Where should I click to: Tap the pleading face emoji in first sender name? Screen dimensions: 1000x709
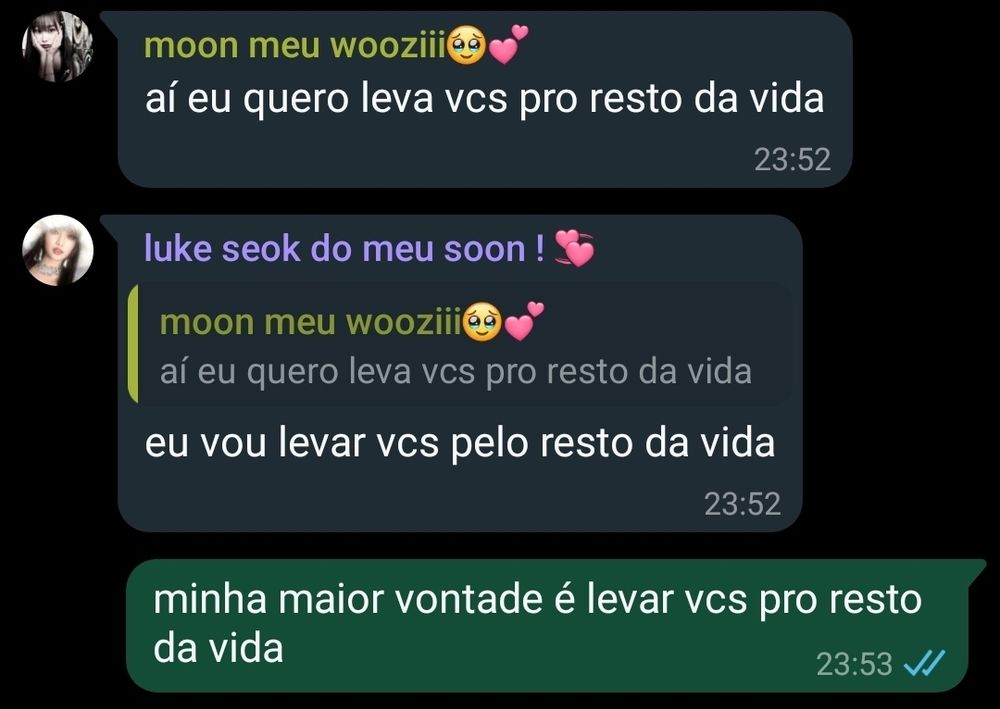pos(466,46)
